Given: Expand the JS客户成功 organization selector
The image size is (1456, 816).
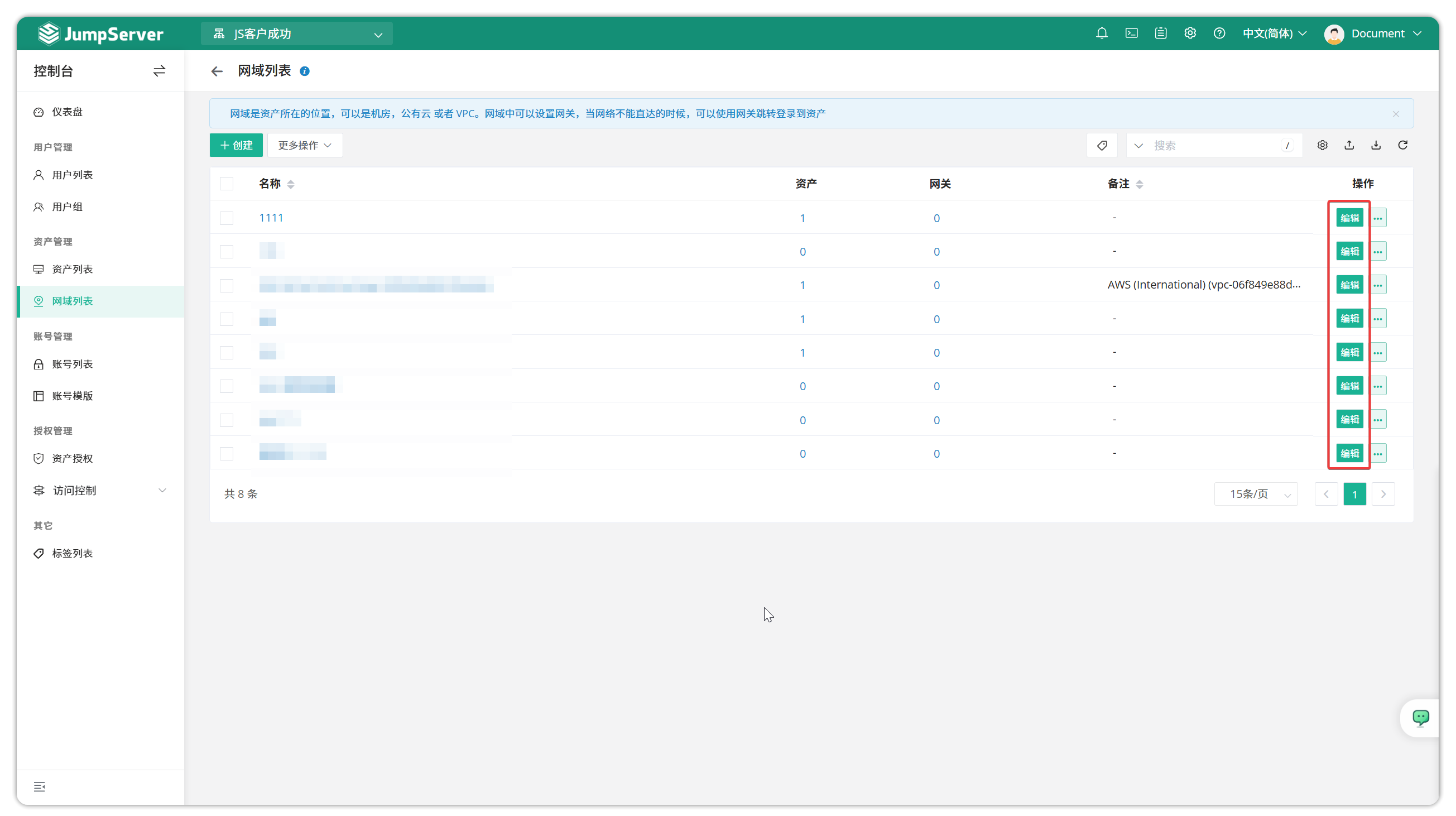Looking at the screenshot, I should pyautogui.click(x=296, y=33).
